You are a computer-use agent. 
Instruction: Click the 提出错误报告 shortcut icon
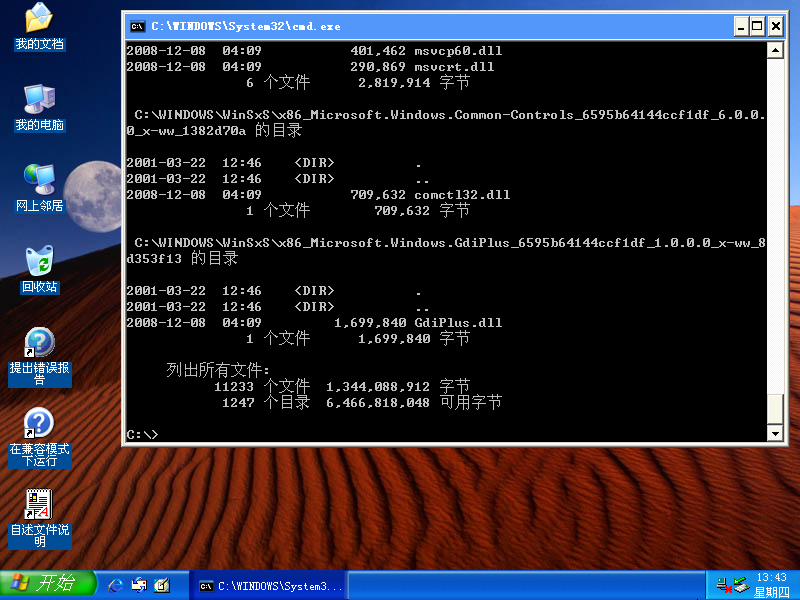39,357
